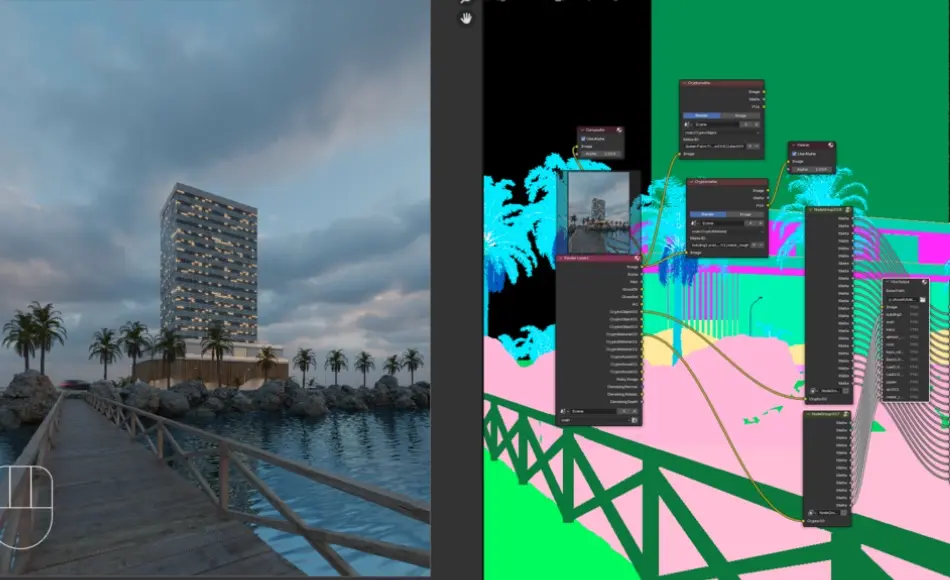Click the Matte ID field in upper Cryptomatte
950x580 pixels.
pyautogui.click(x=715, y=146)
